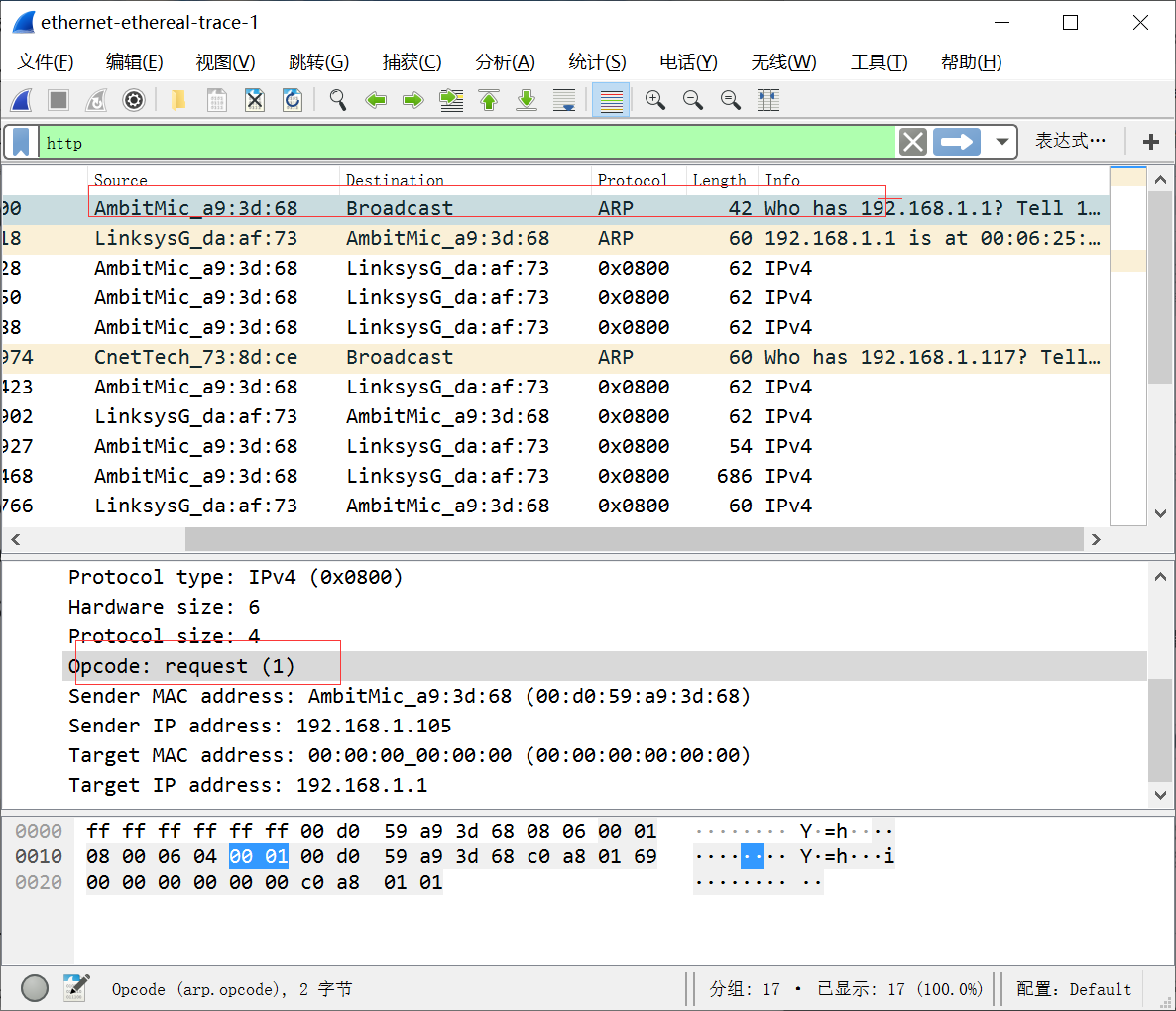Viewport: 1176px width, 1011px height.
Task: Open the 视图(V) menu
Action: [x=225, y=62]
